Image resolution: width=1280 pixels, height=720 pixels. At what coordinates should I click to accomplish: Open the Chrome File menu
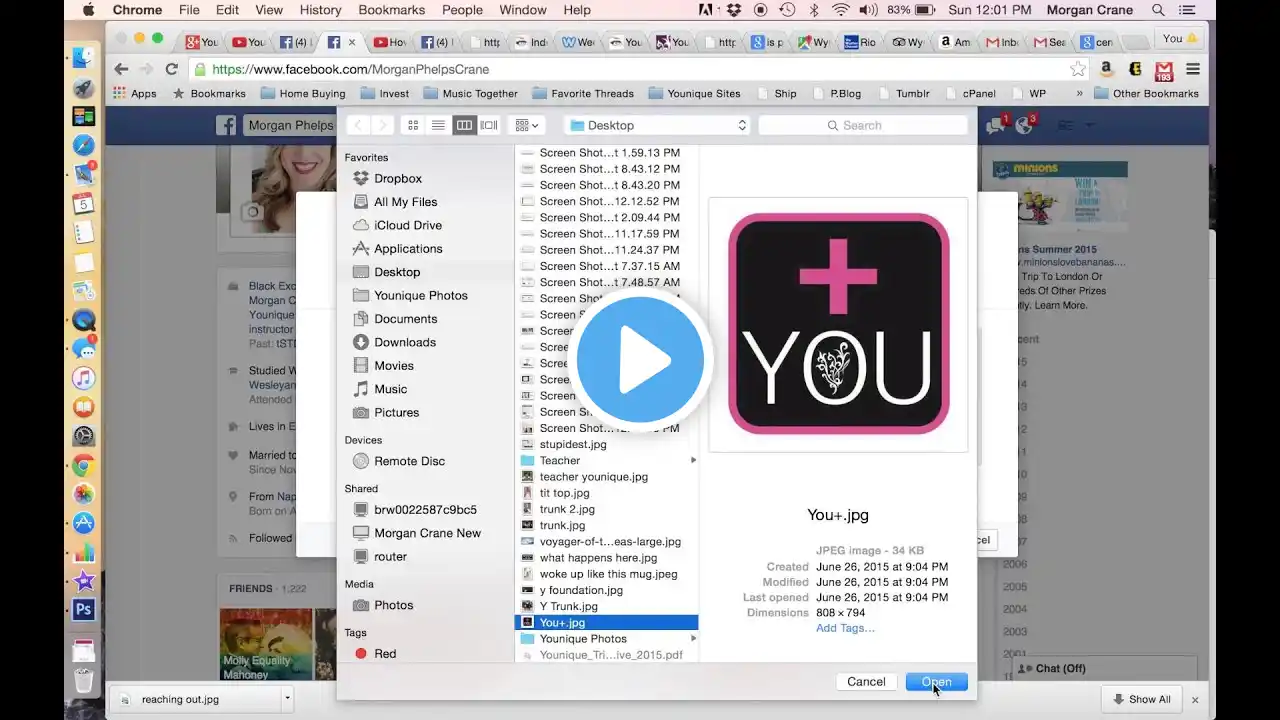tap(189, 10)
